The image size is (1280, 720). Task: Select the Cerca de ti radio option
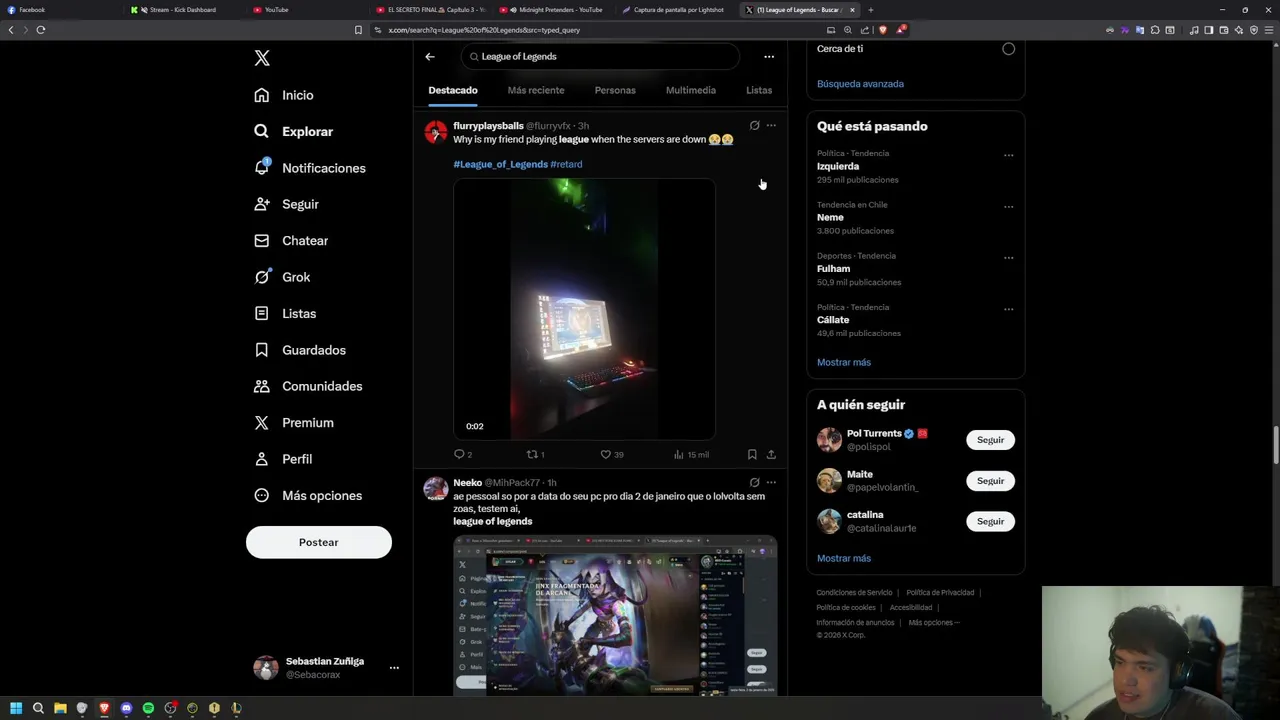pyautogui.click(x=1008, y=49)
